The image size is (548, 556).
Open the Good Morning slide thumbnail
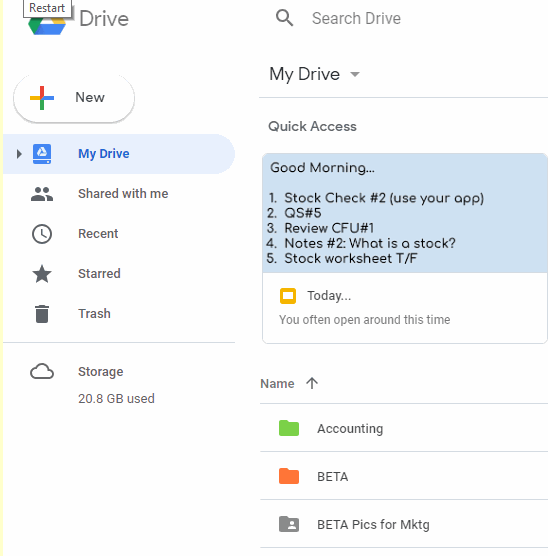(x=405, y=213)
